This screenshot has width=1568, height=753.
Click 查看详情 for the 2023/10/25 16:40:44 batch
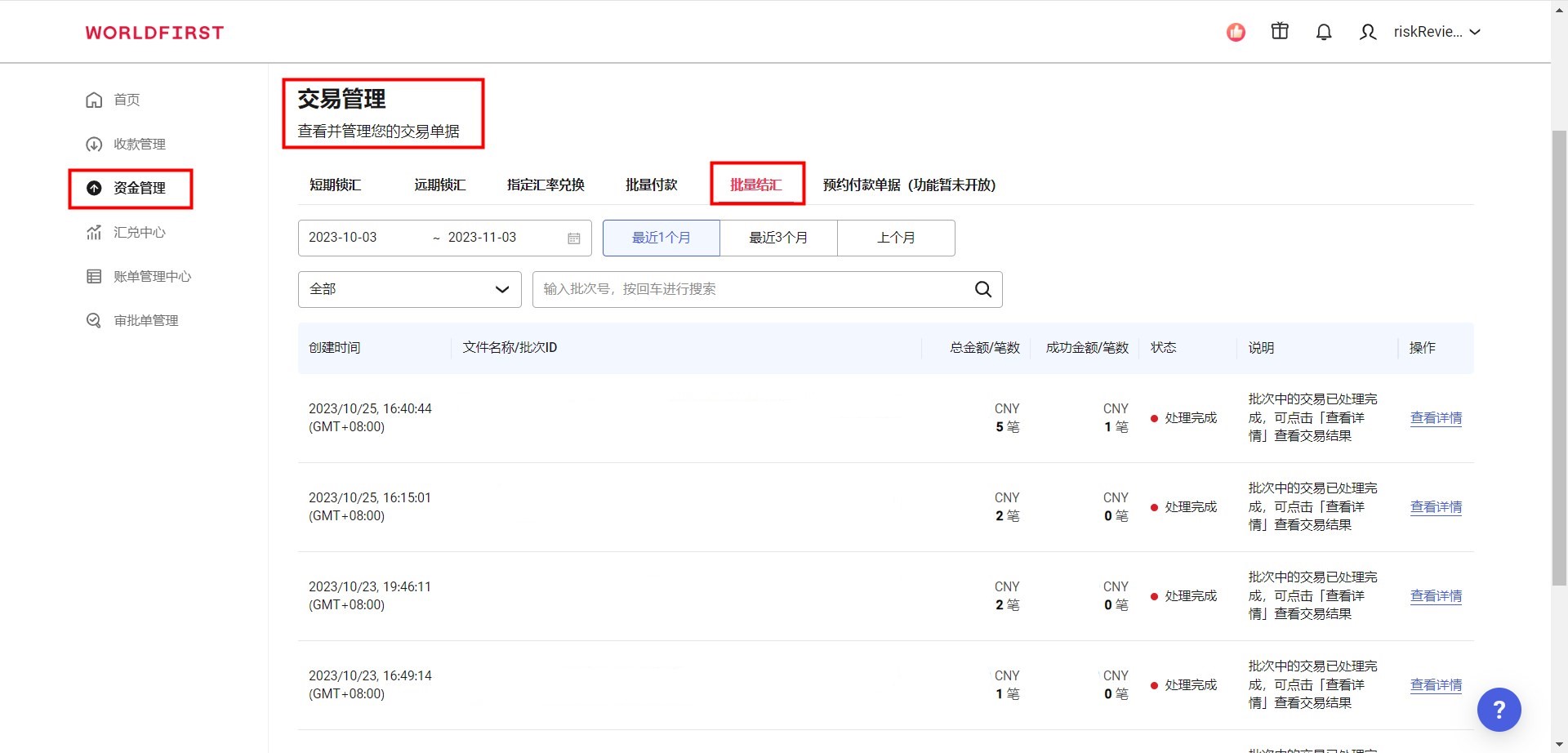coord(1435,417)
